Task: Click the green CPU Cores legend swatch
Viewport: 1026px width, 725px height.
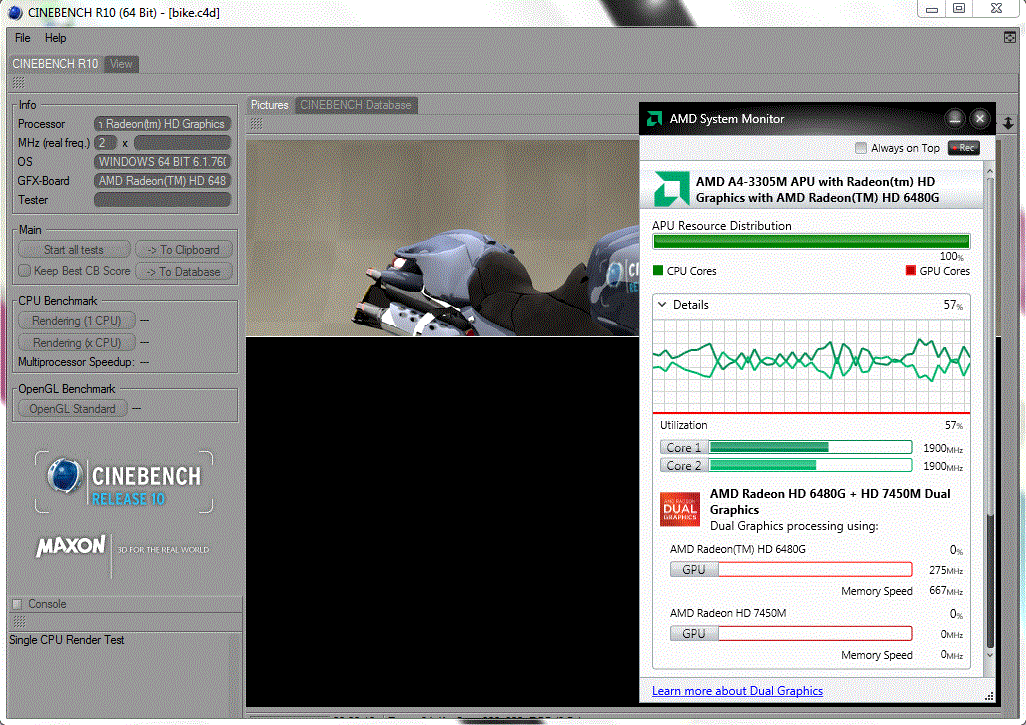Action: (x=658, y=270)
